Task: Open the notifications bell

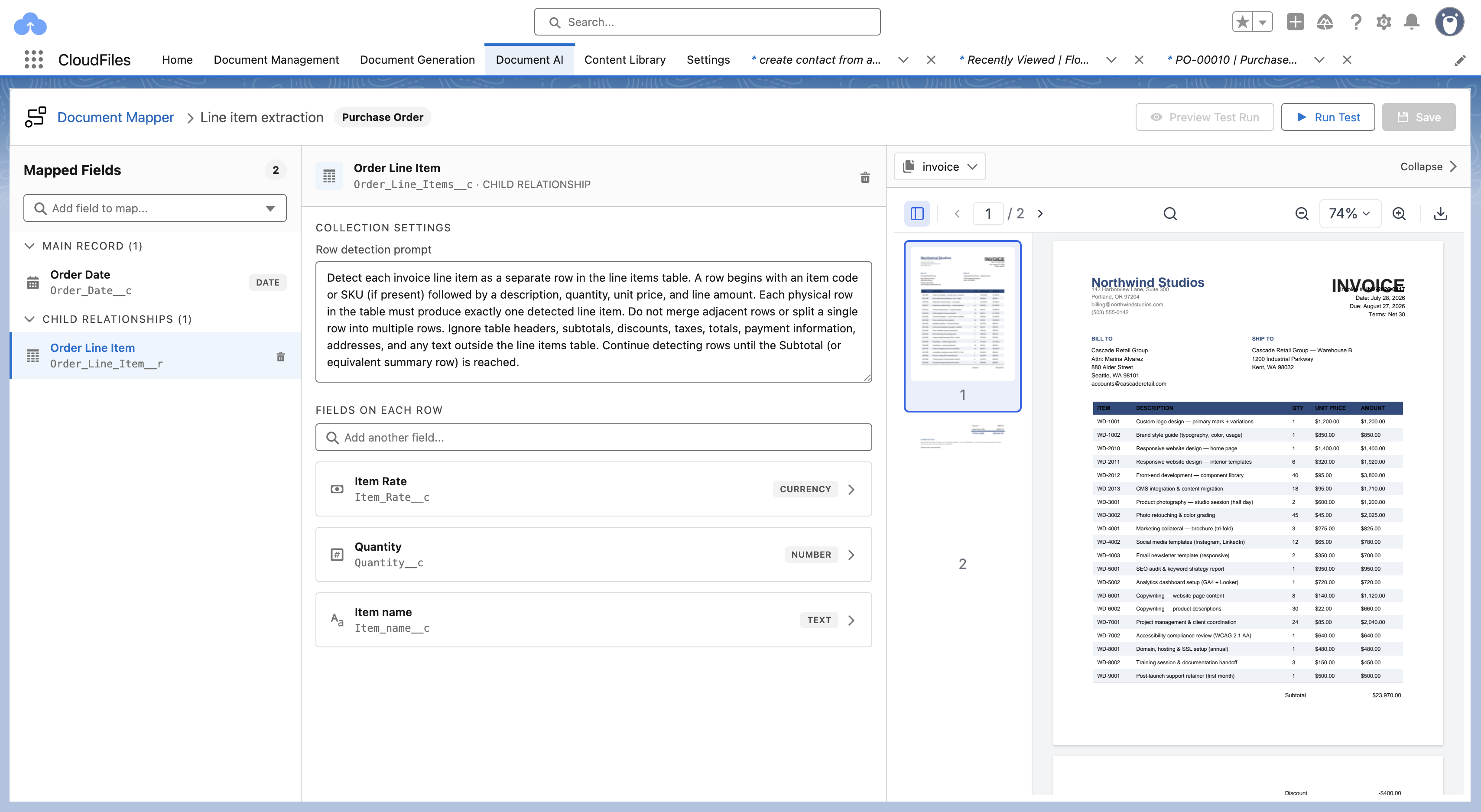Action: point(1412,22)
